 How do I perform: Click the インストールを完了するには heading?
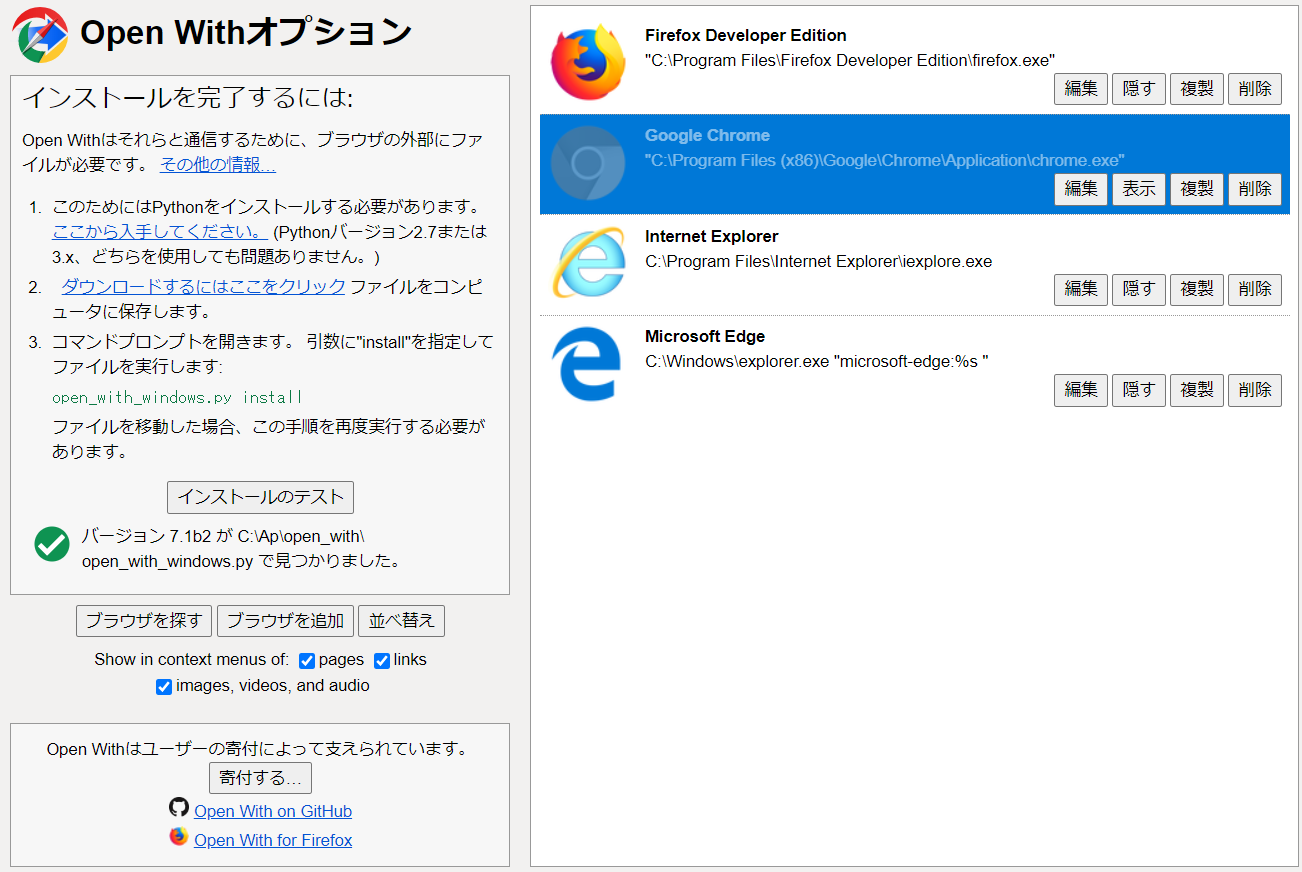(x=188, y=98)
